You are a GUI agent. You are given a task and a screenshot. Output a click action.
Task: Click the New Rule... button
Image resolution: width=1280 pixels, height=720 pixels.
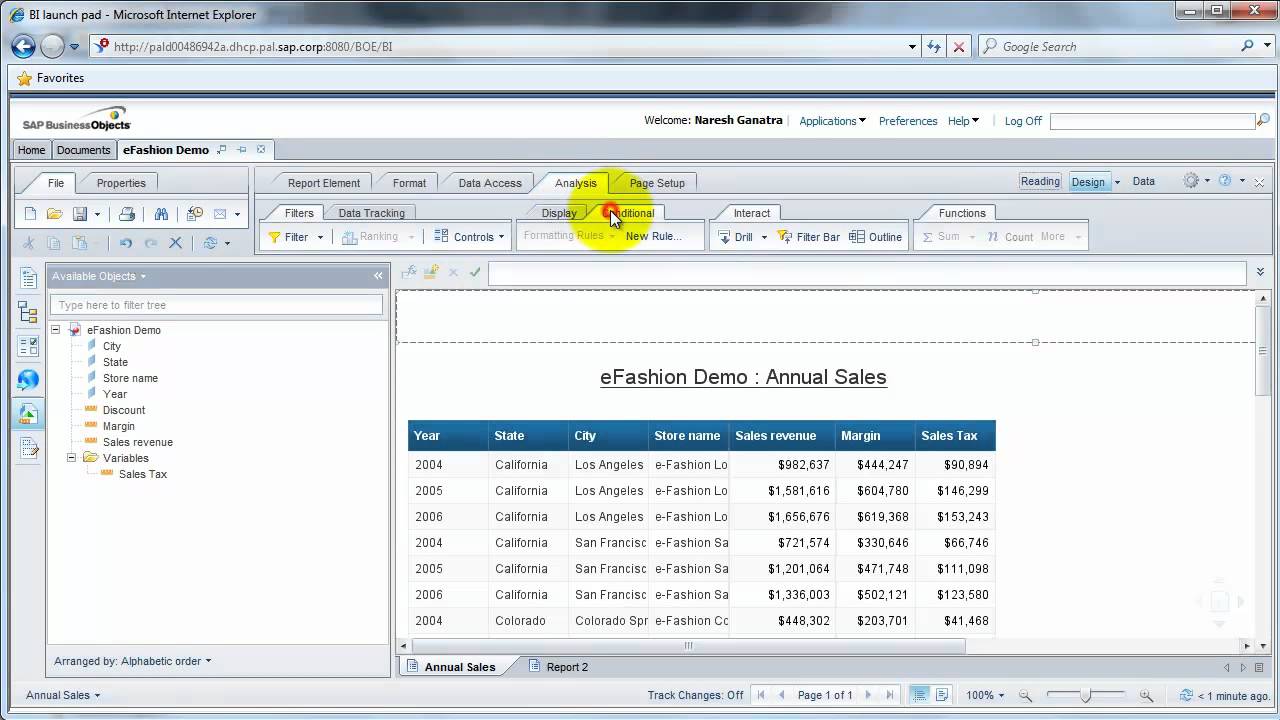point(653,237)
